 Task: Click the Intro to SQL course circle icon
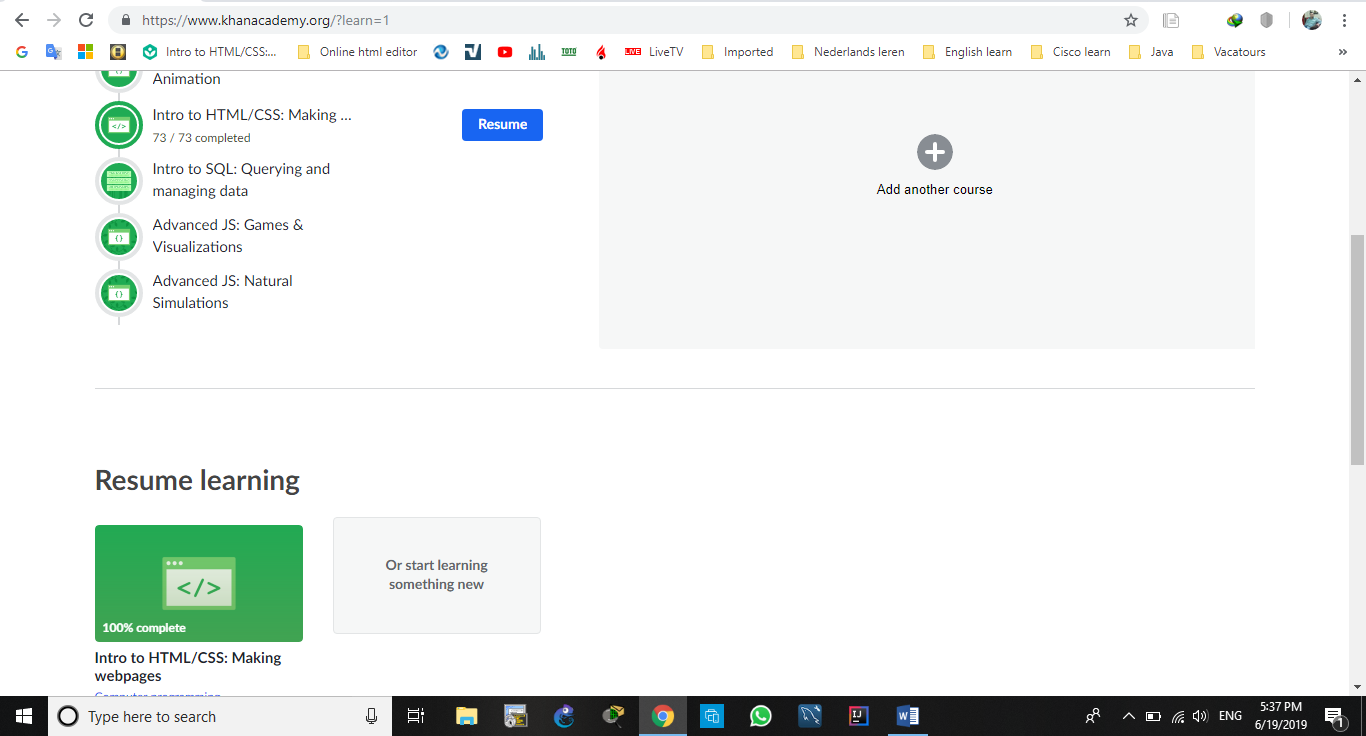coord(119,180)
